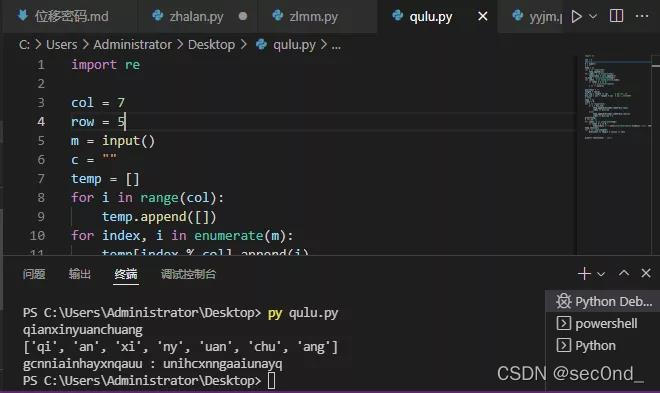Click terminal output 'gcnniainhayxnqauu : unihcxnngaaiunayq'

(x=153, y=364)
